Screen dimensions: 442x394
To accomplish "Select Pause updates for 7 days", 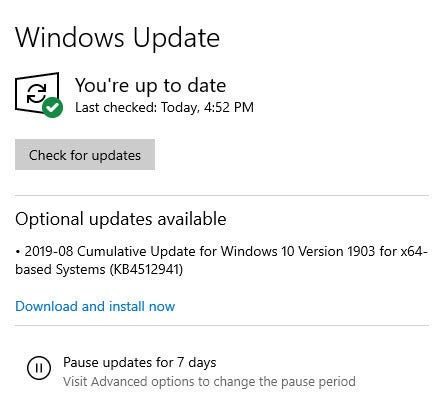I will pyautogui.click(x=140, y=362).
